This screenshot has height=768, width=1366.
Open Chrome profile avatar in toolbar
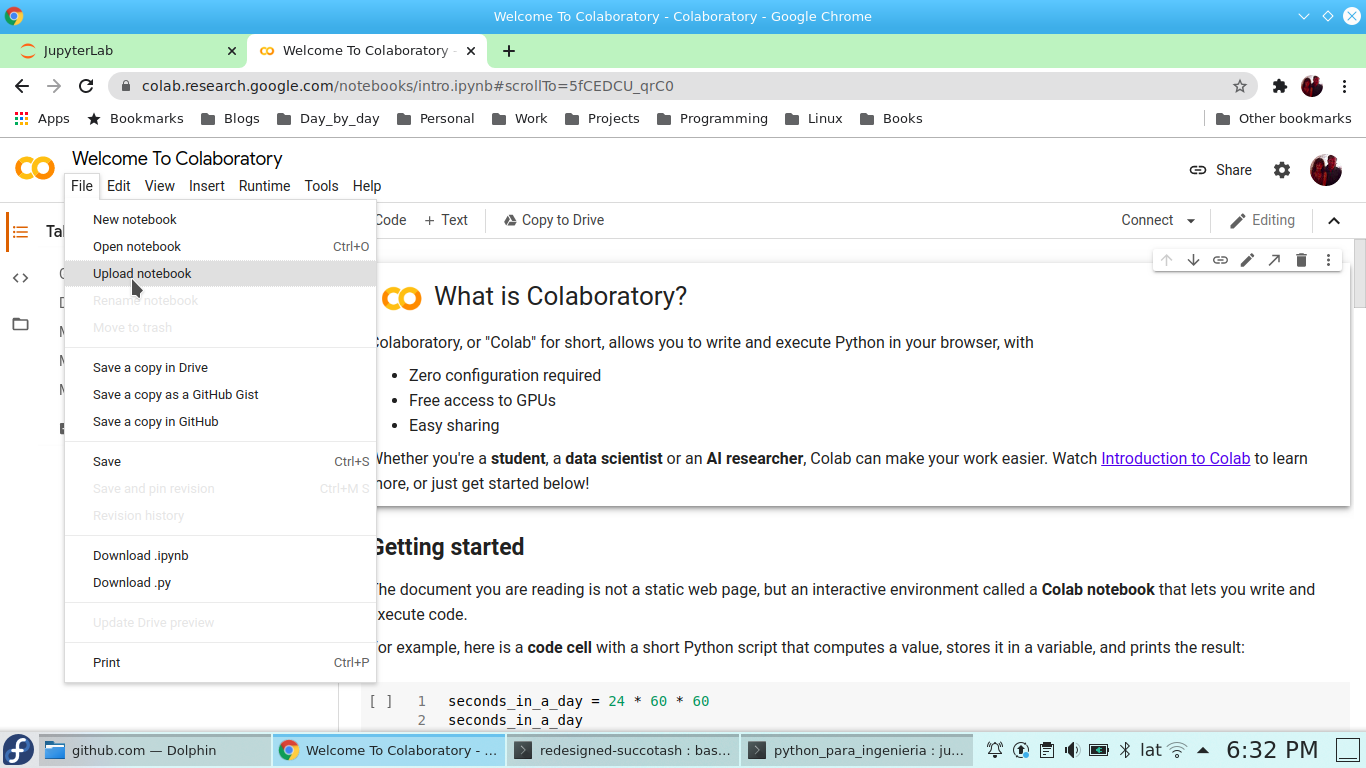[1312, 86]
